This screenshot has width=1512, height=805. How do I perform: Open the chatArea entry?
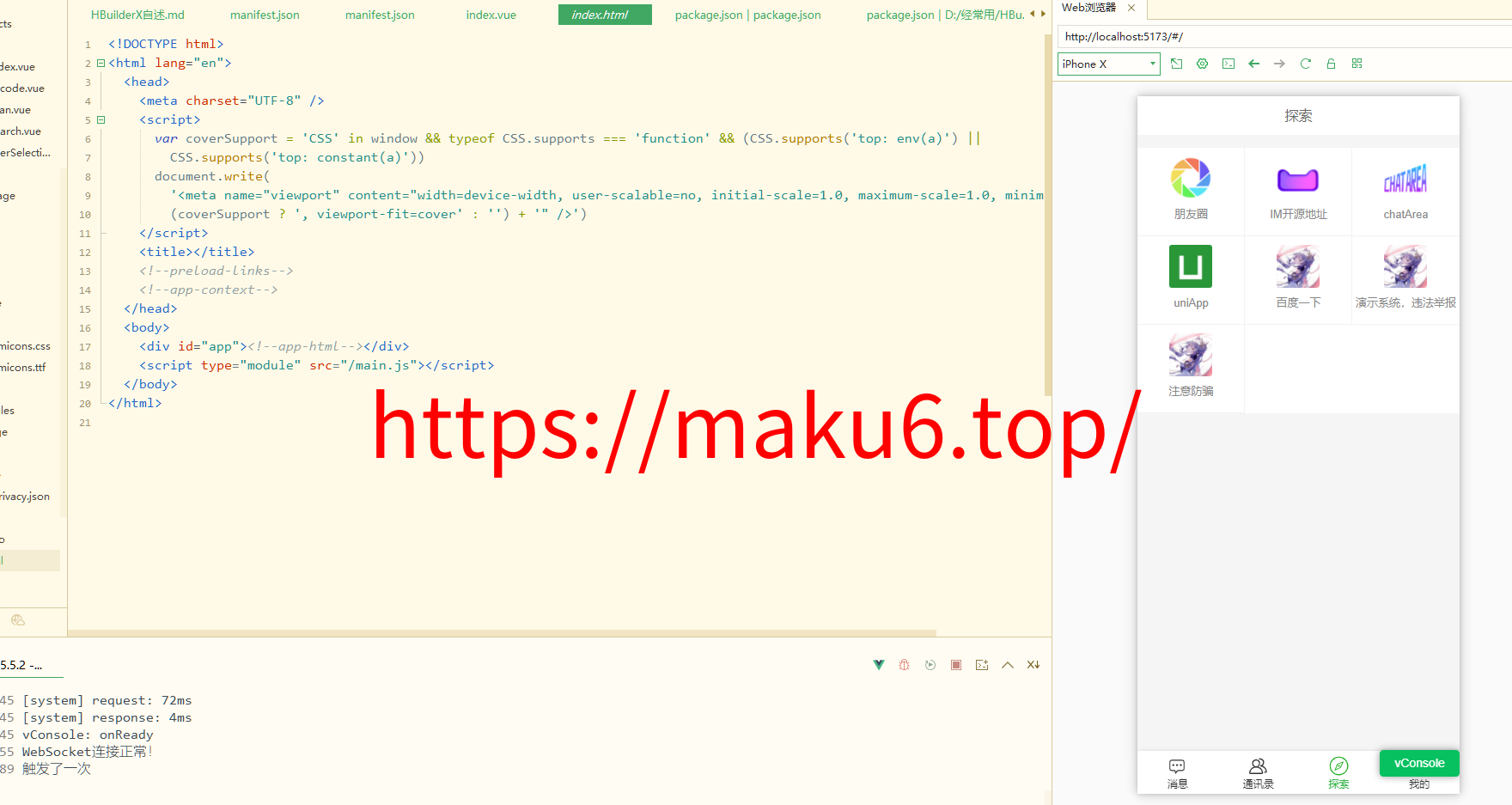1405,192
